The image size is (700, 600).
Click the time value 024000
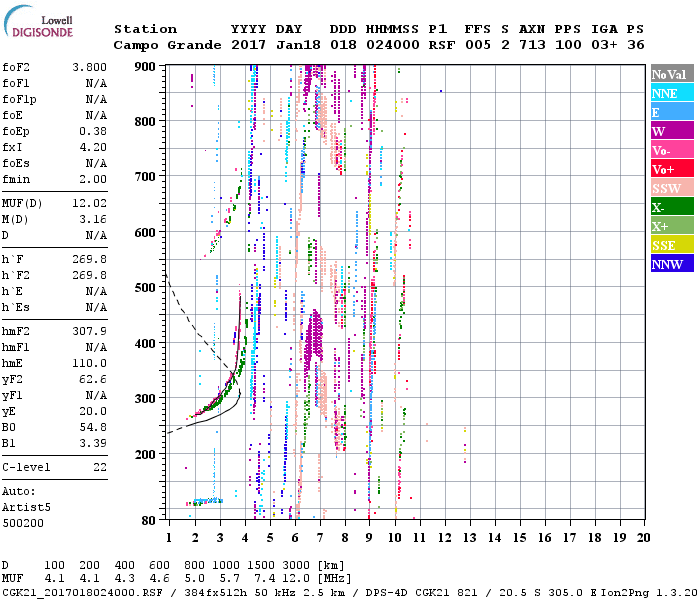coord(393,45)
